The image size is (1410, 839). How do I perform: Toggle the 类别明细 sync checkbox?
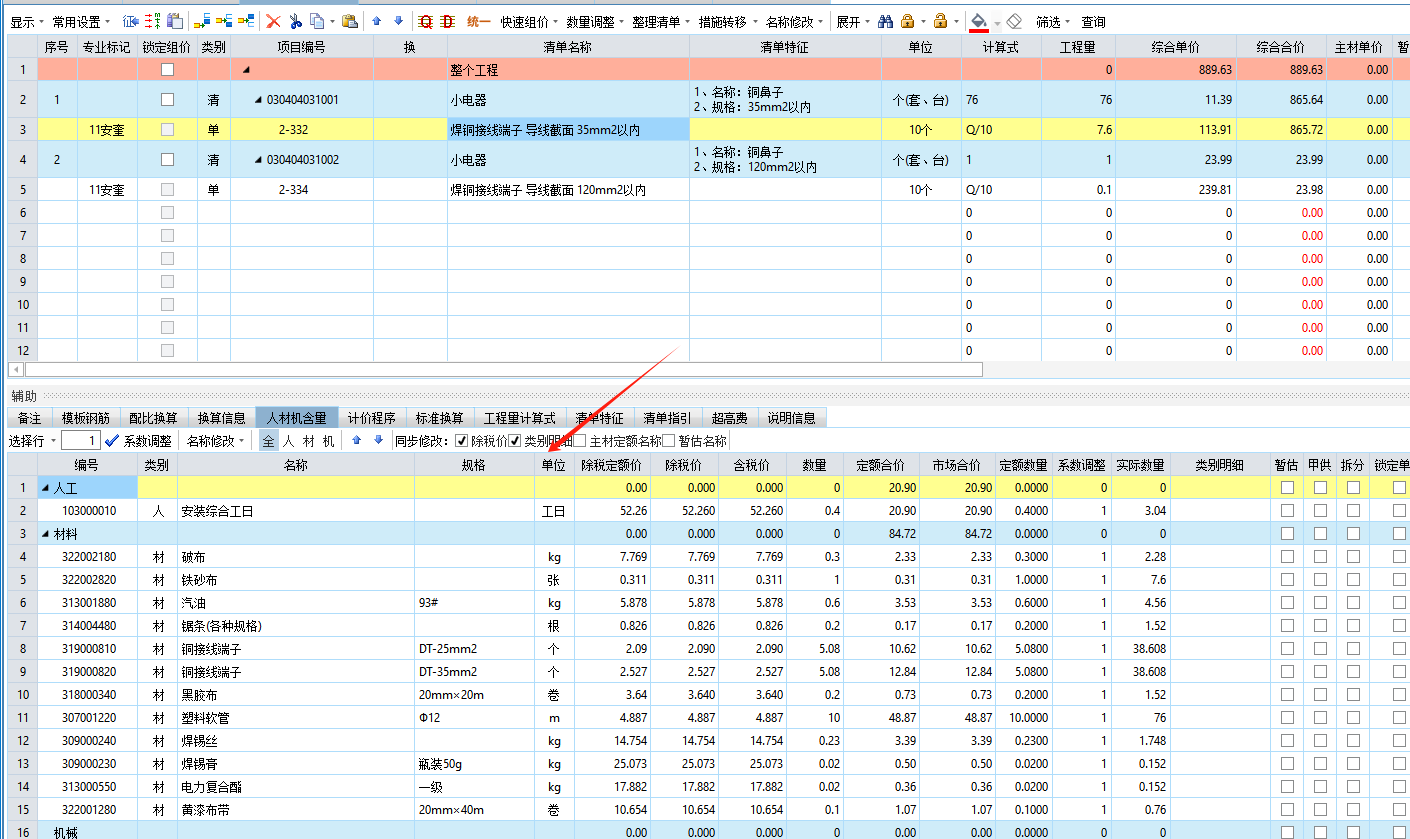[515, 441]
